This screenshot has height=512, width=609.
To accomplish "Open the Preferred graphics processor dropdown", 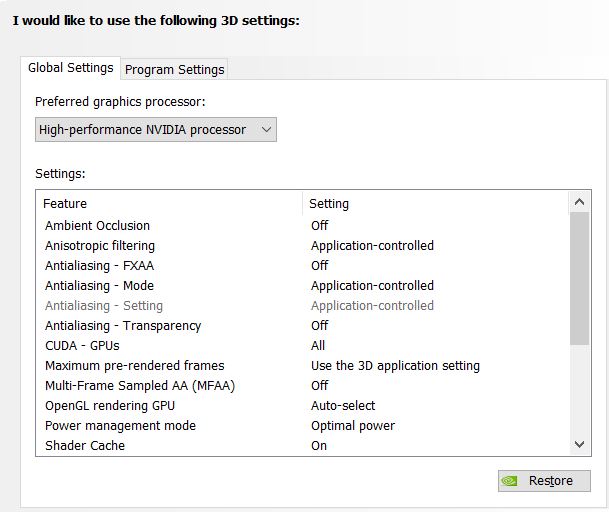I will pyautogui.click(x=155, y=130).
